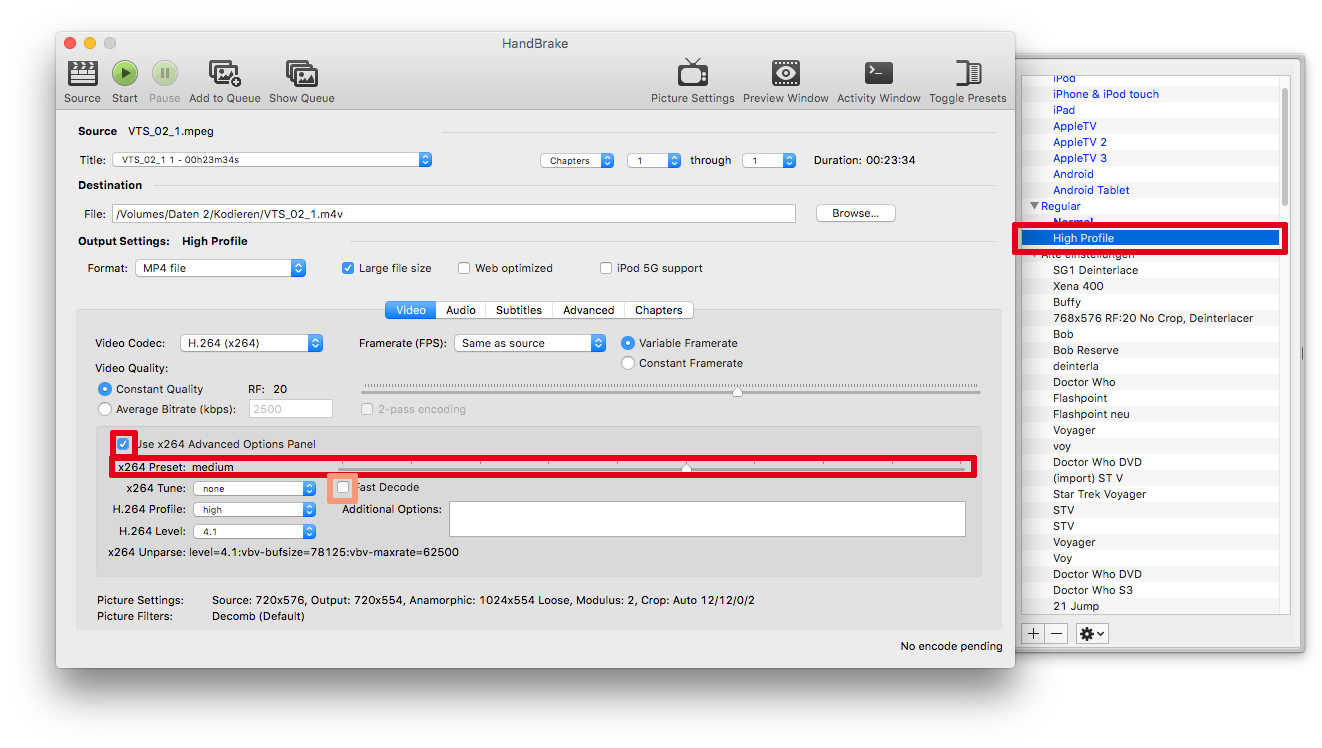Enable the Large file size checkbox
This screenshot has width=1322, height=748.
[x=348, y=268]
